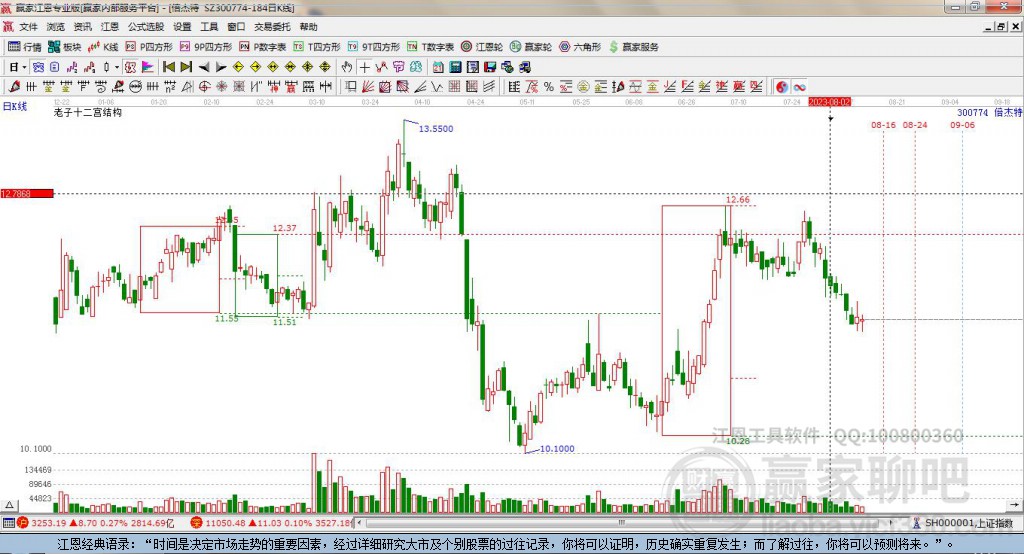Click the P数字表 toolbar item

(263, 47)
